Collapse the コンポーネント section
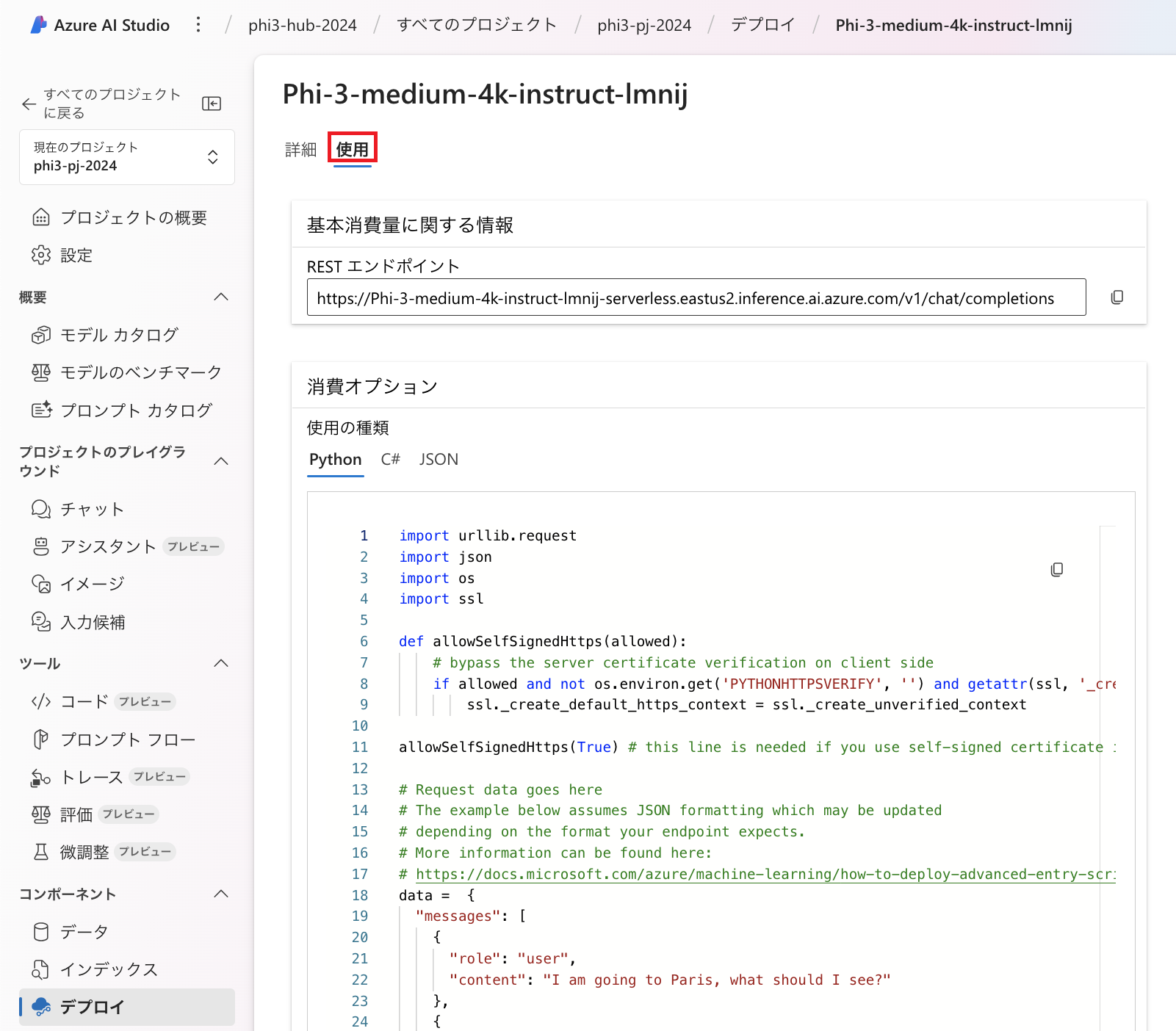The image size is (1176, 1031). coord(220,894)
